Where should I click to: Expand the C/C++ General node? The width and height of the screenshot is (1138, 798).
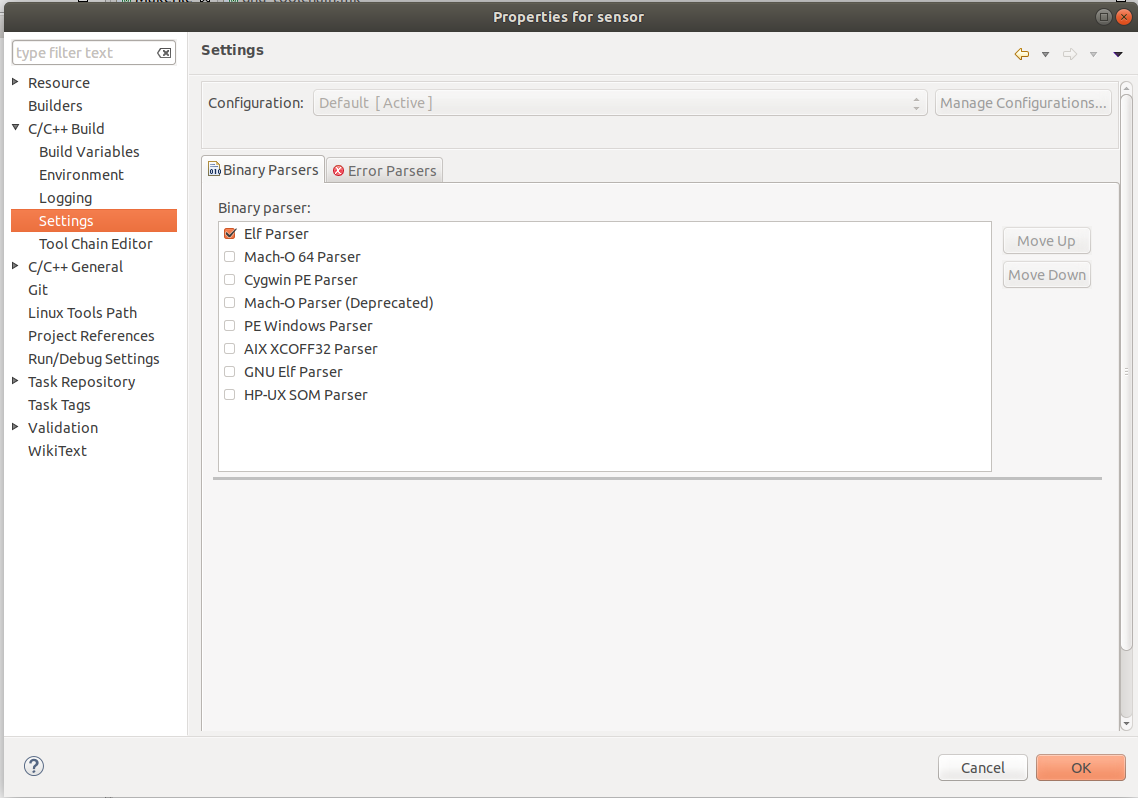pyautogui.click(x=15, y=266)
